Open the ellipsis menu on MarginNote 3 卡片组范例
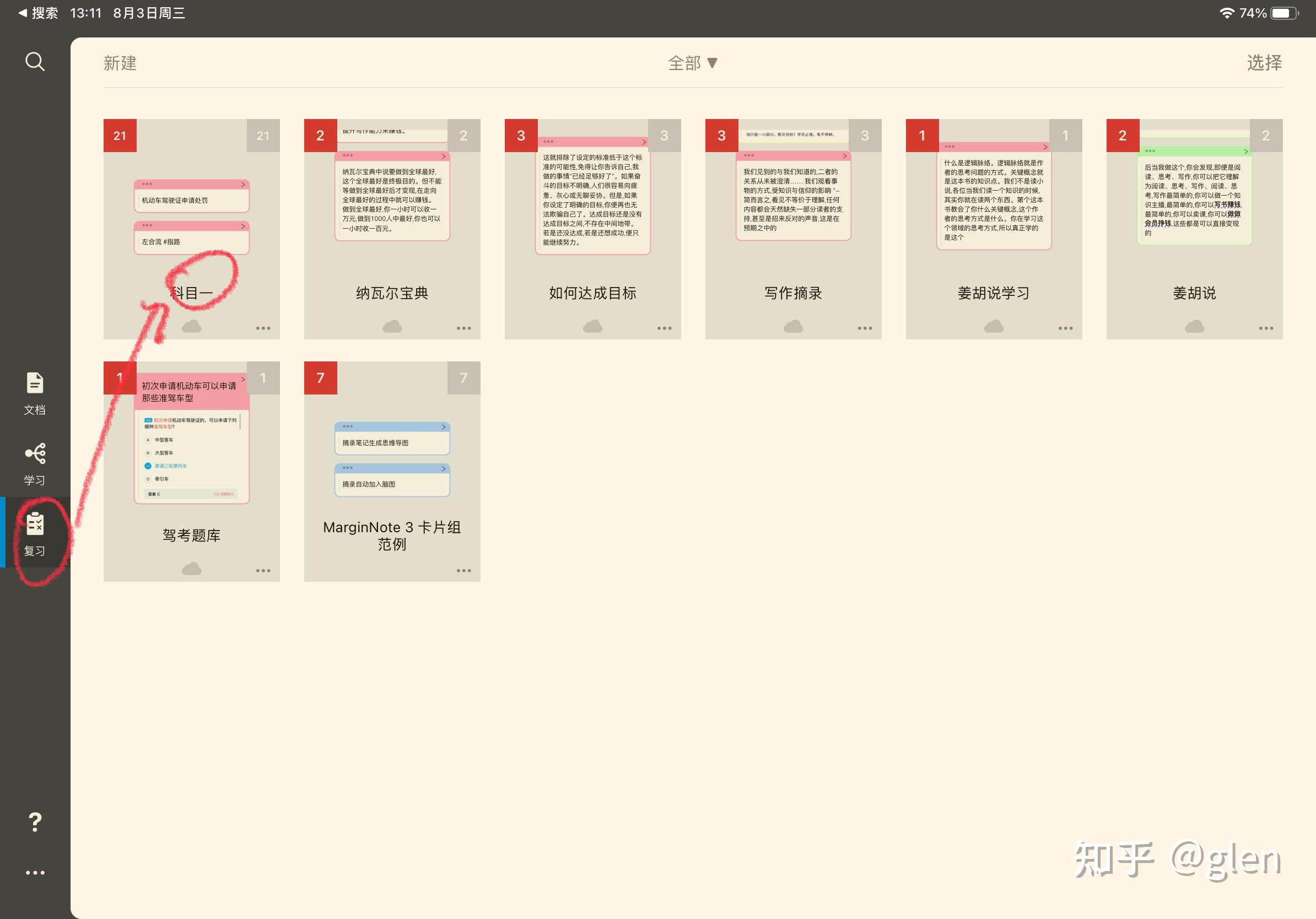The image size is (1316, 919). (463, 570)
